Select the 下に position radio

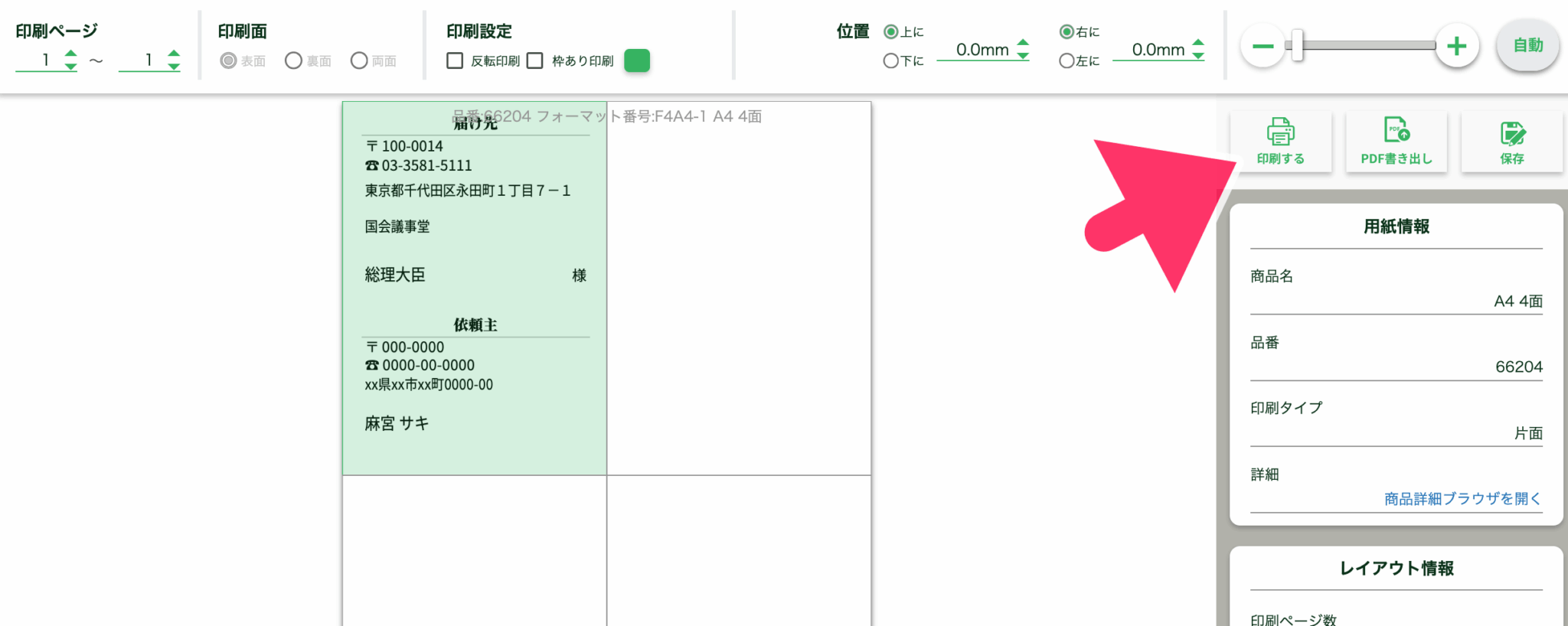pyautogui.click(x=890, y=60)
